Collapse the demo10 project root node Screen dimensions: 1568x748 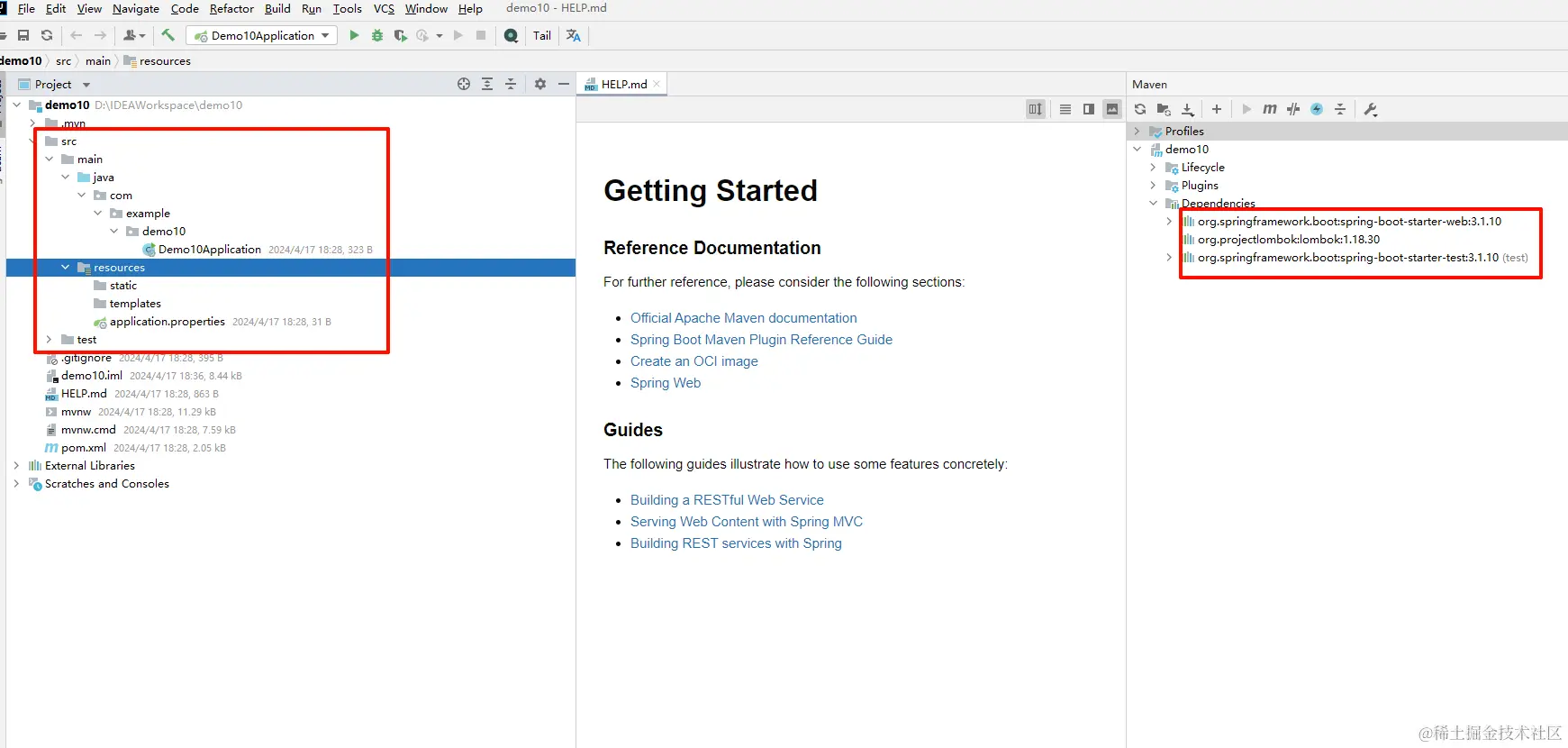click(17, 105)
